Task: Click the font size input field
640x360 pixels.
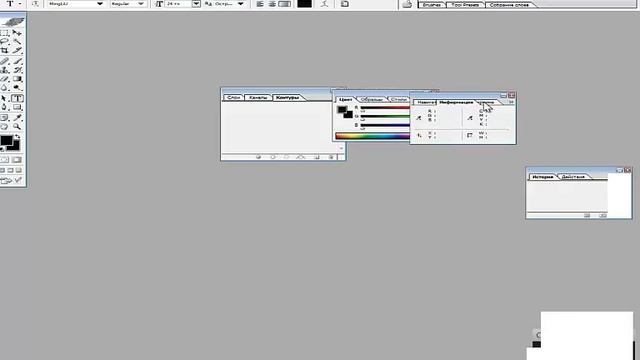Action: [178, 4]
